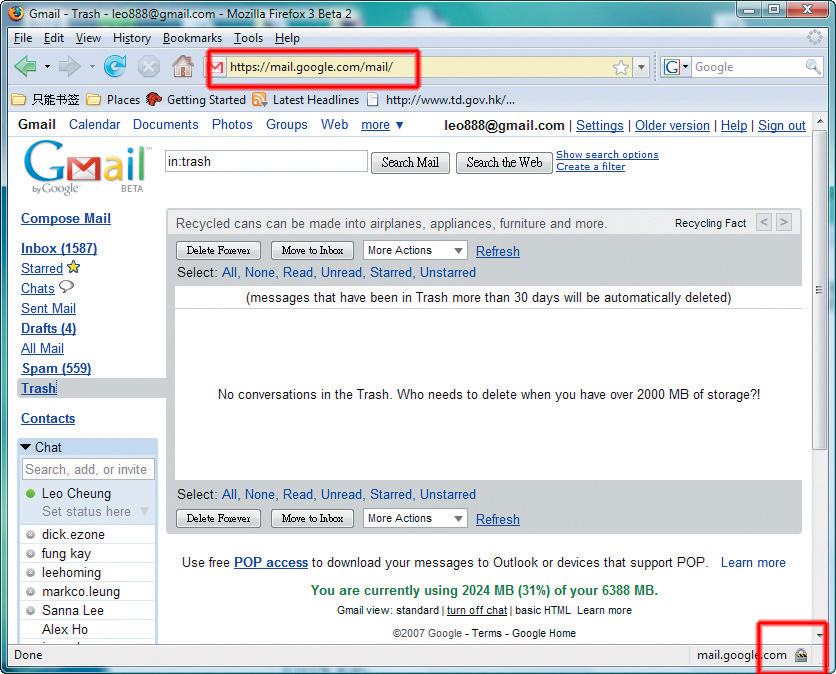Open the History menu
Viewport: 836px width, 674px height.
[132, 38]
